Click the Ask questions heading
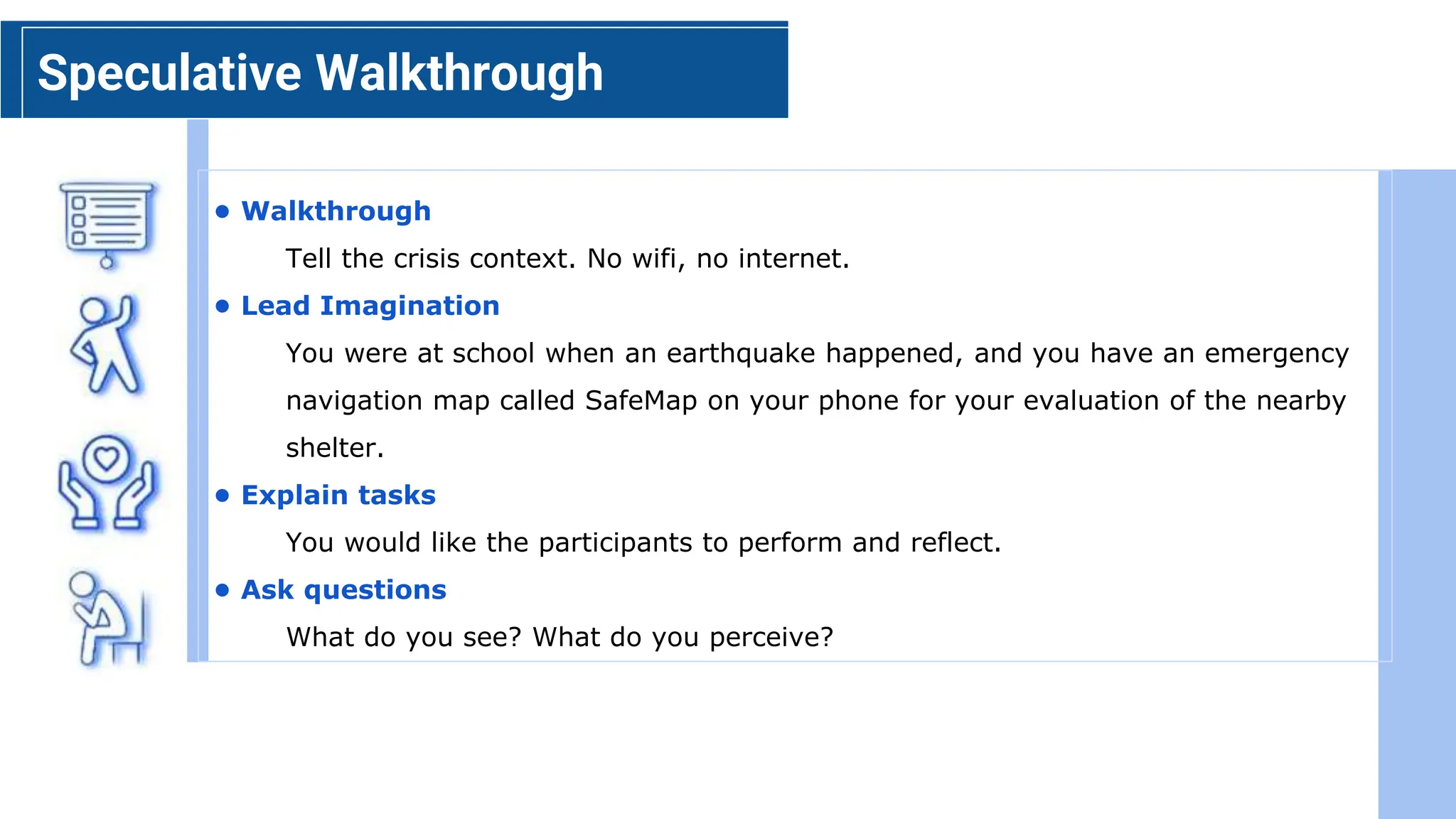 [x=343, y=589]
